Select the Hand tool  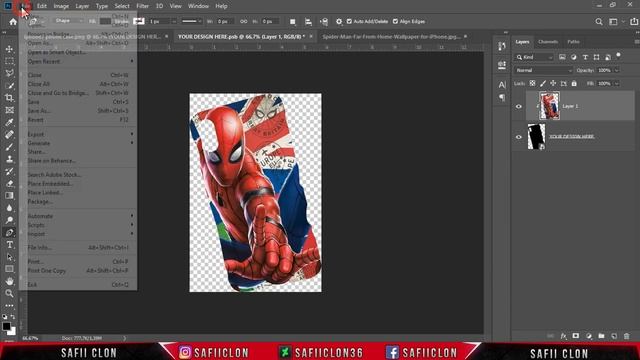coord(9,281)
